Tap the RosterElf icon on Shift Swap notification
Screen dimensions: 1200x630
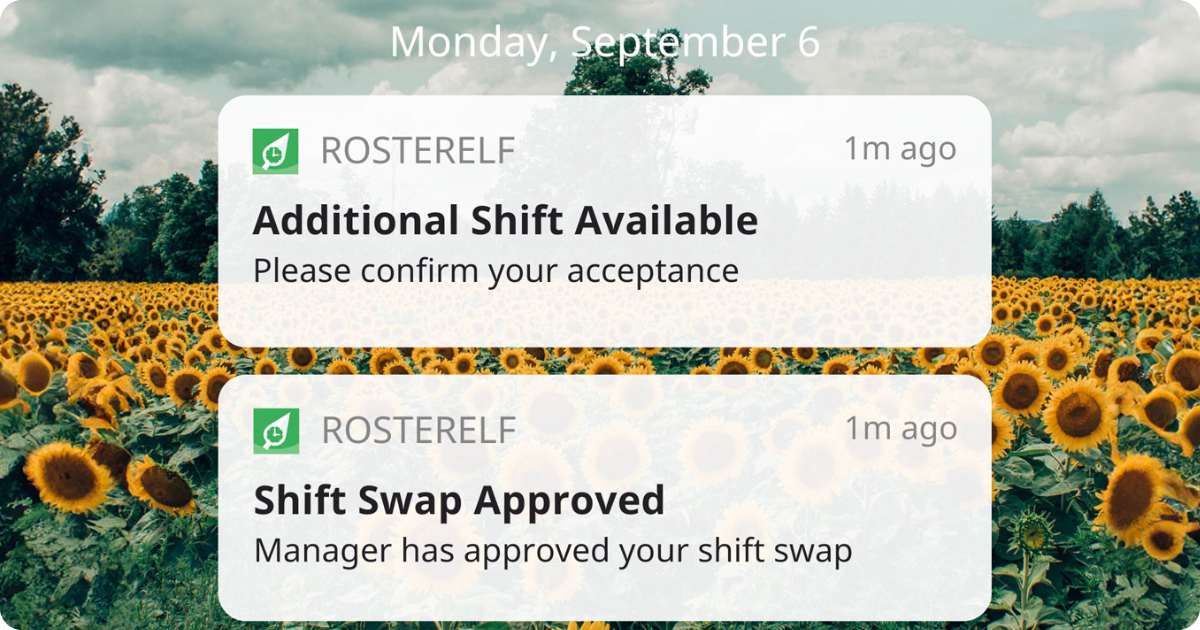click(x=275, y=431)
